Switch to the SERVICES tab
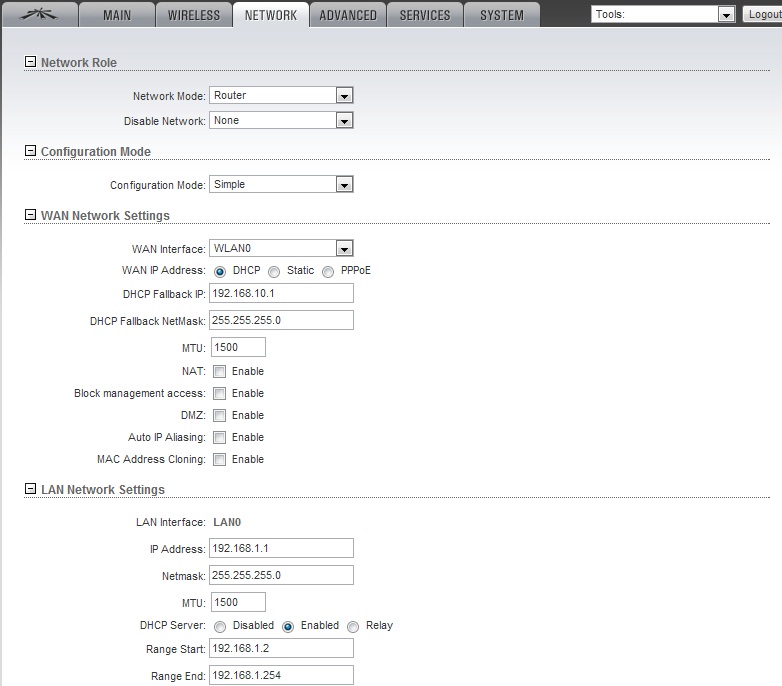Screen dimensions: 782x686 pyautogui.click(x=424, y=15)
